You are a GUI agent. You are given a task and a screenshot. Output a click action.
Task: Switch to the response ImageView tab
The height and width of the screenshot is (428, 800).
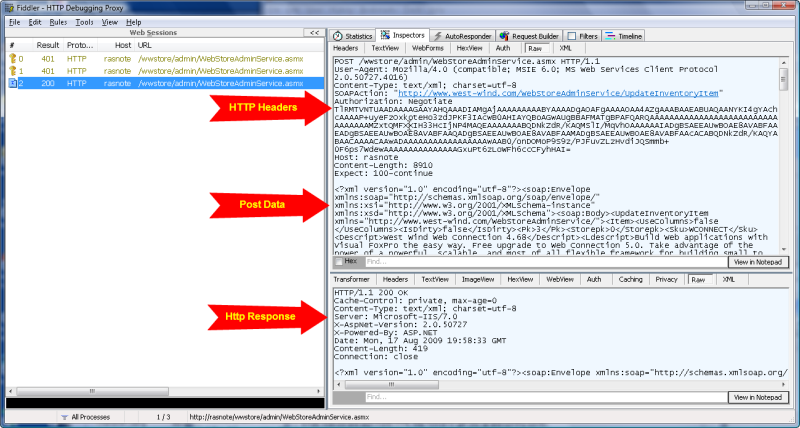click(x=477, y=280)
